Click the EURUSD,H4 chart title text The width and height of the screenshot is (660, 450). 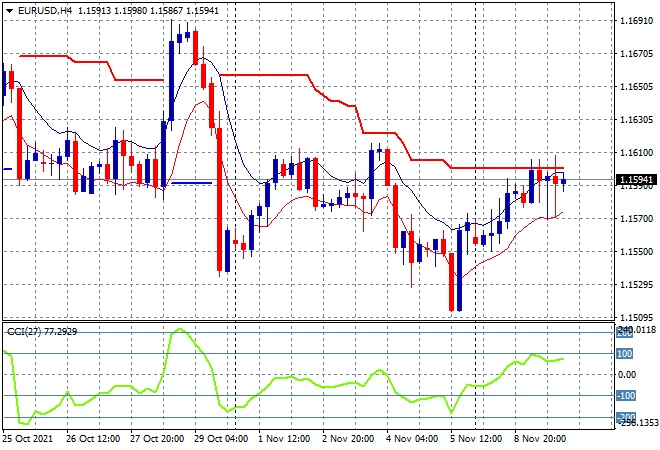(x=45, y=11)
